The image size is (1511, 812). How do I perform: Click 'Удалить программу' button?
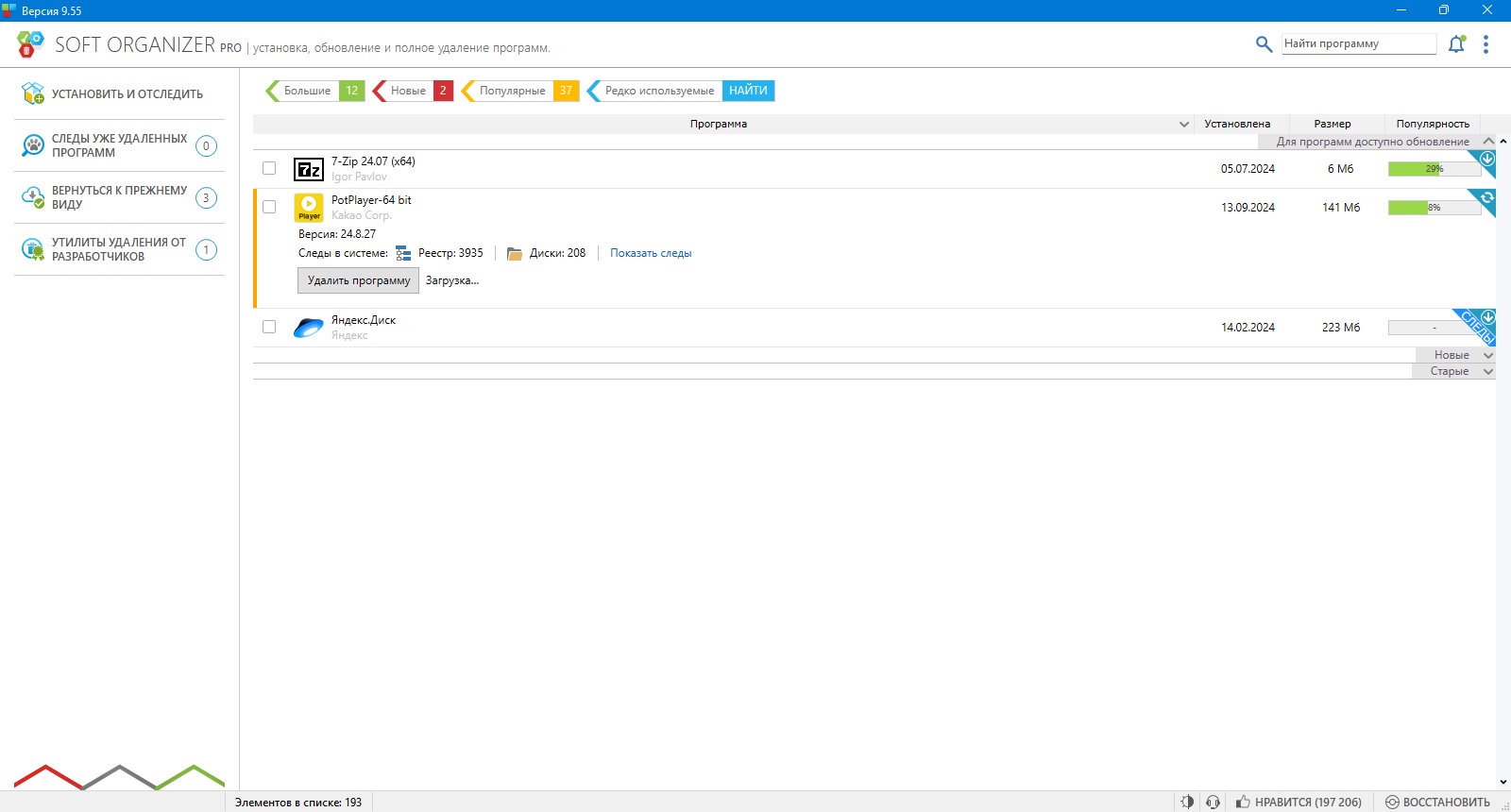click(359, 280)
